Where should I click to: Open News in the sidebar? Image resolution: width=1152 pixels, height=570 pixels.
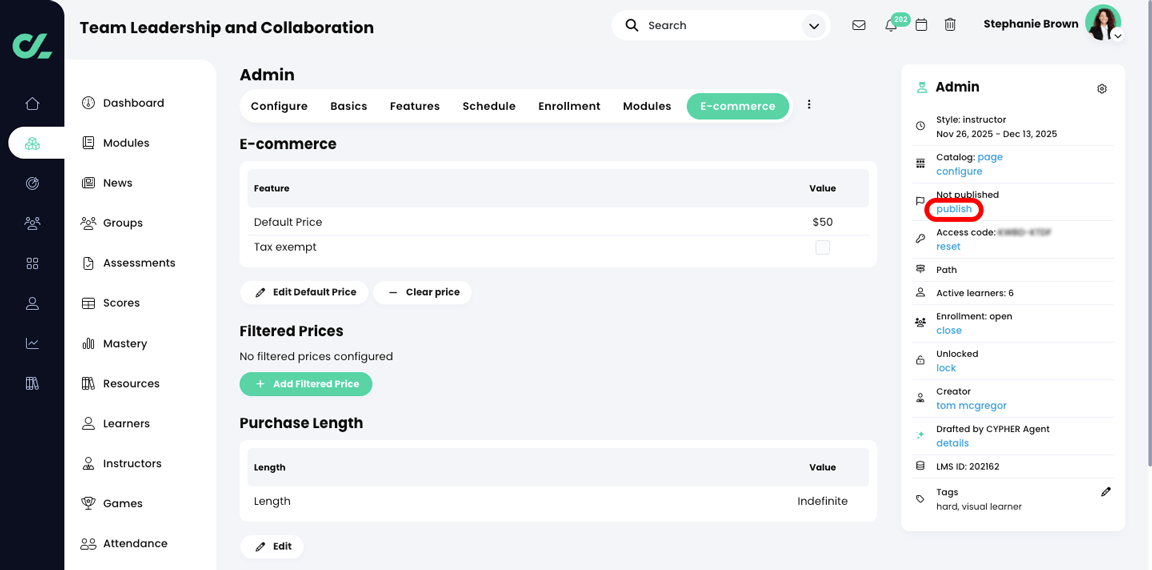pos(118,183)
